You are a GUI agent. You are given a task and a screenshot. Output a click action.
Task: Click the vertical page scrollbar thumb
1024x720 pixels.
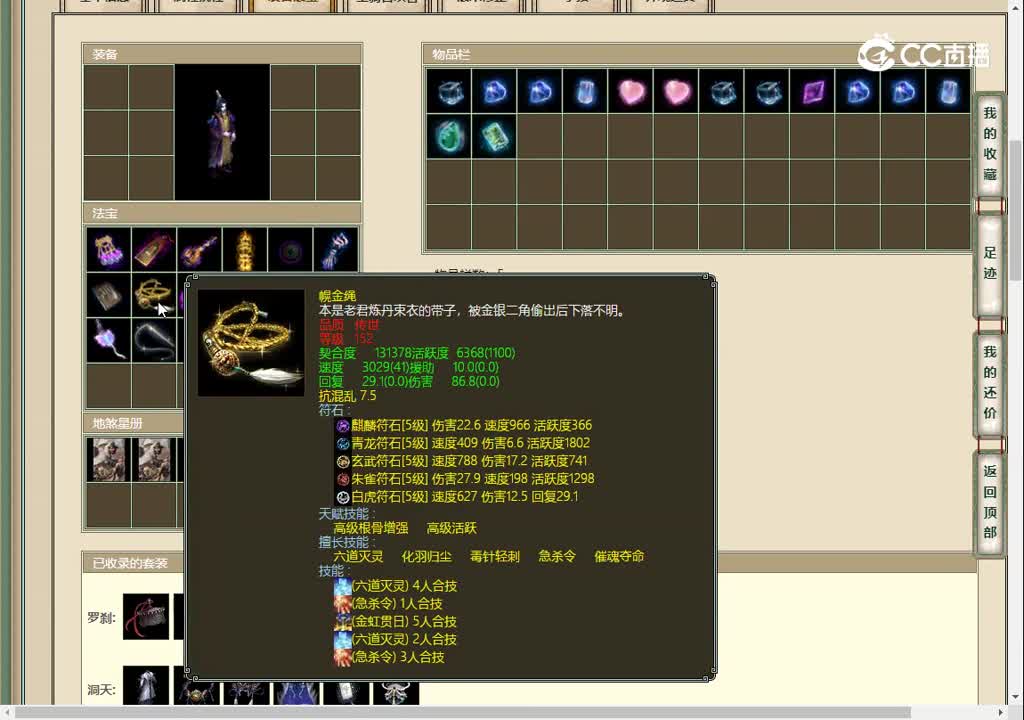[1015, 210]
